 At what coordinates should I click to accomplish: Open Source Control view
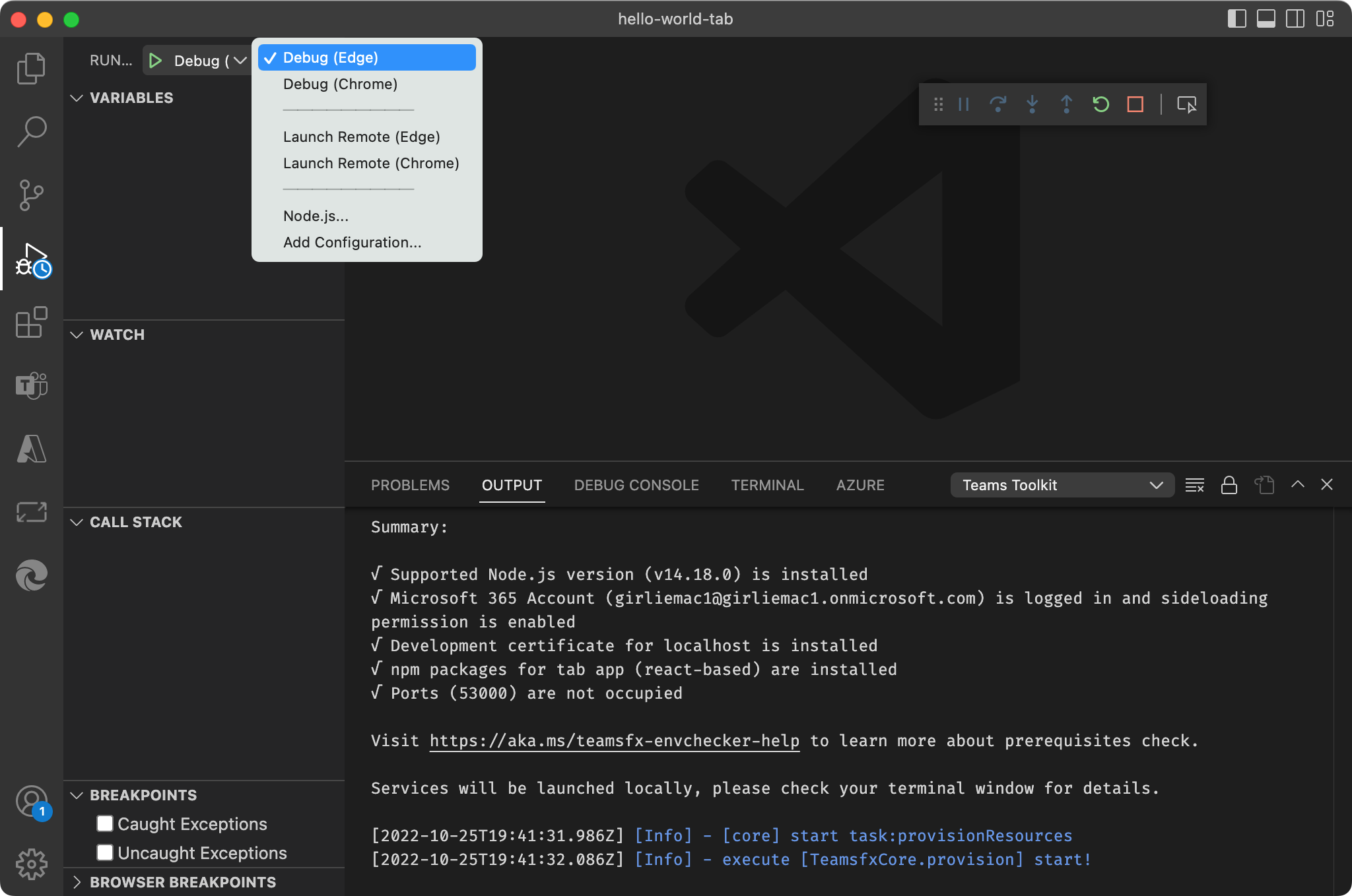[x=31, y=195]
